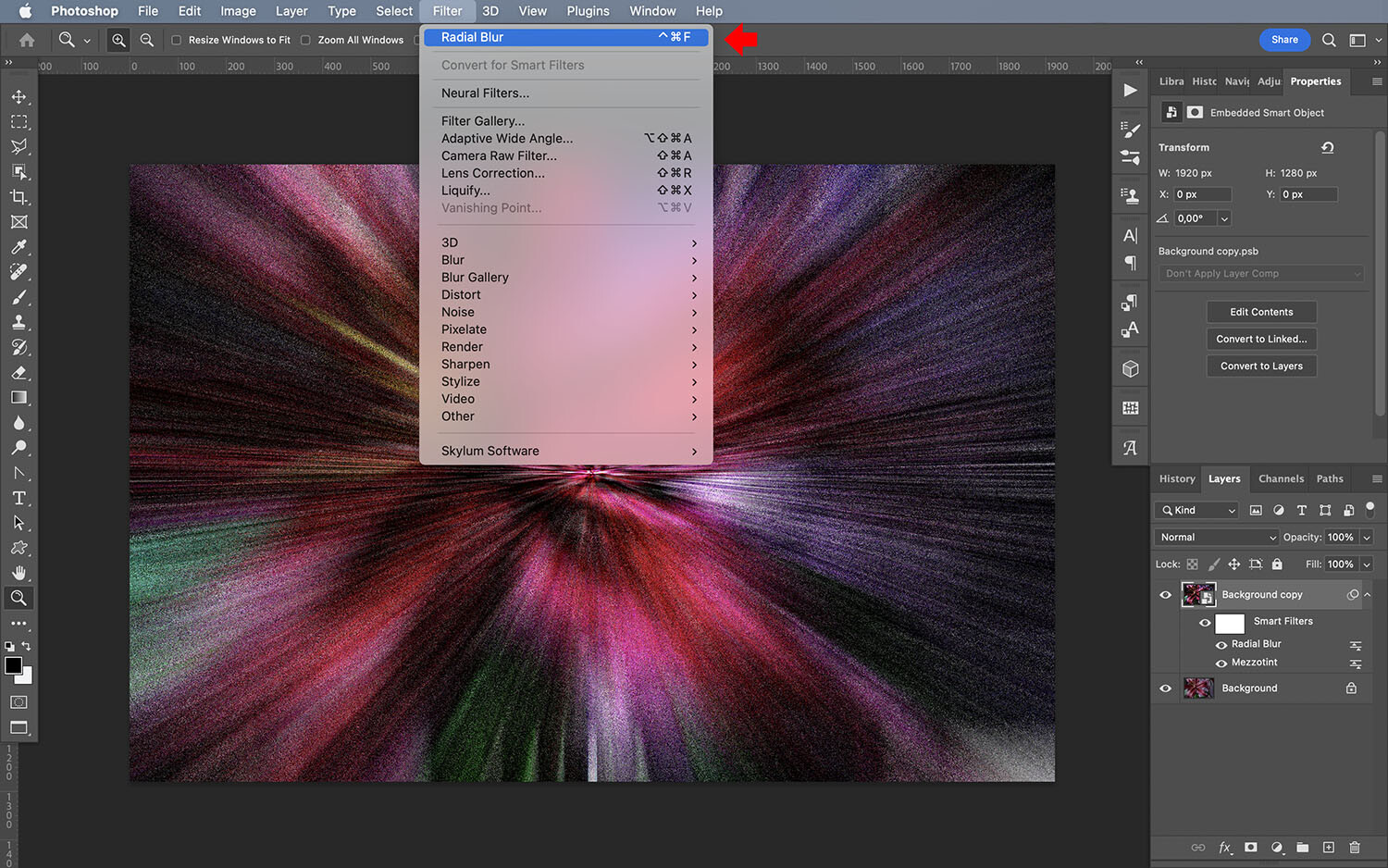Select the Type tool
Viewport: 1388px width, 868px height.
click(x=19, y=498)
